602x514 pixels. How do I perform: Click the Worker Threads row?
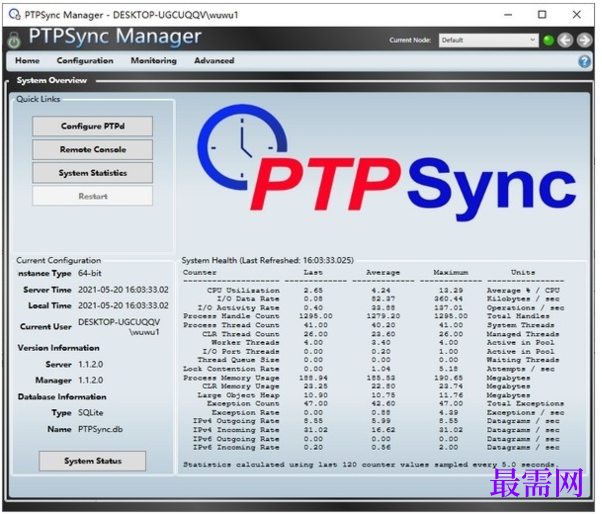click(374, 342)
